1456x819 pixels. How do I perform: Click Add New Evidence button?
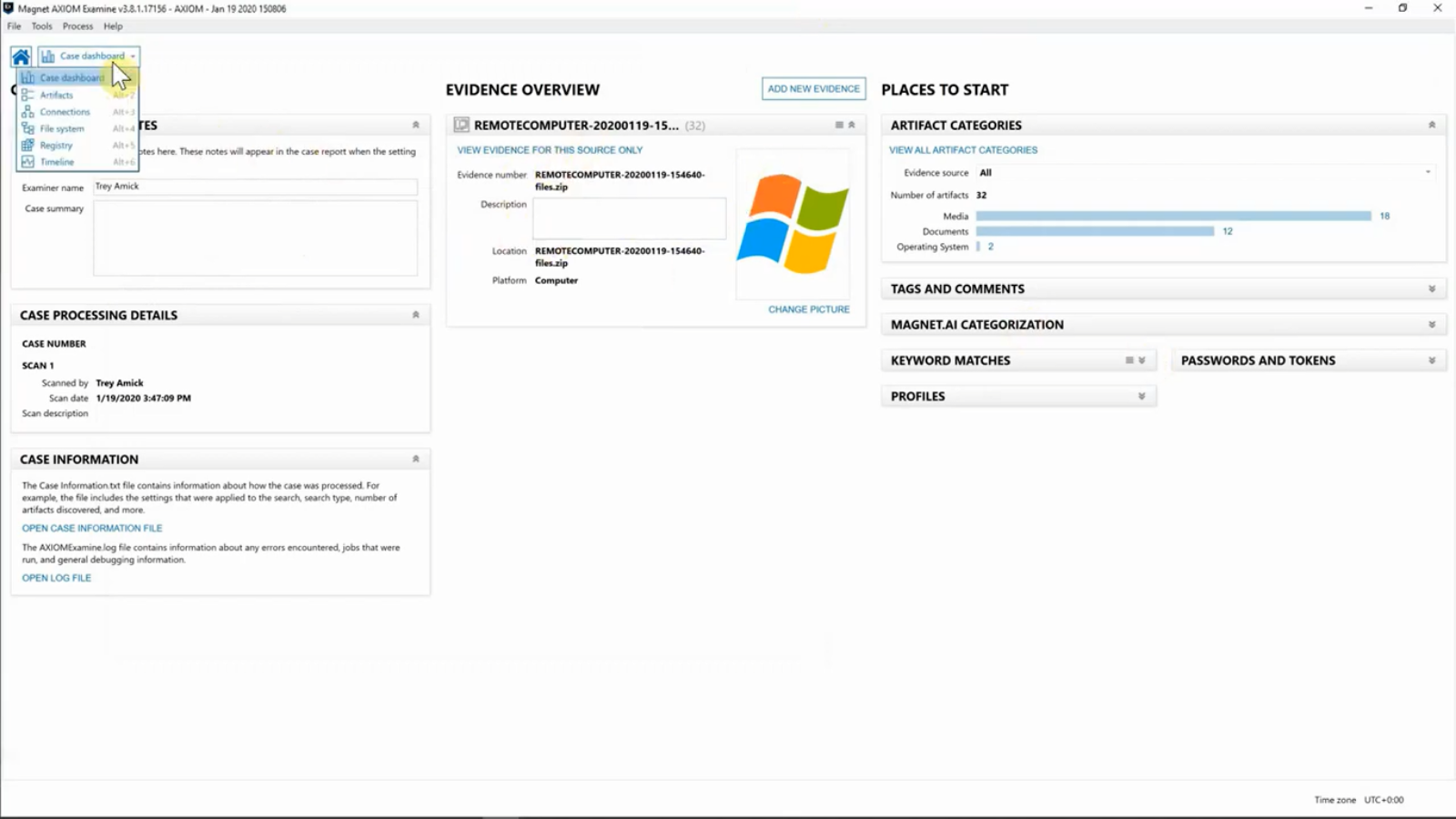pyautogui.click(x=814, y=89)
